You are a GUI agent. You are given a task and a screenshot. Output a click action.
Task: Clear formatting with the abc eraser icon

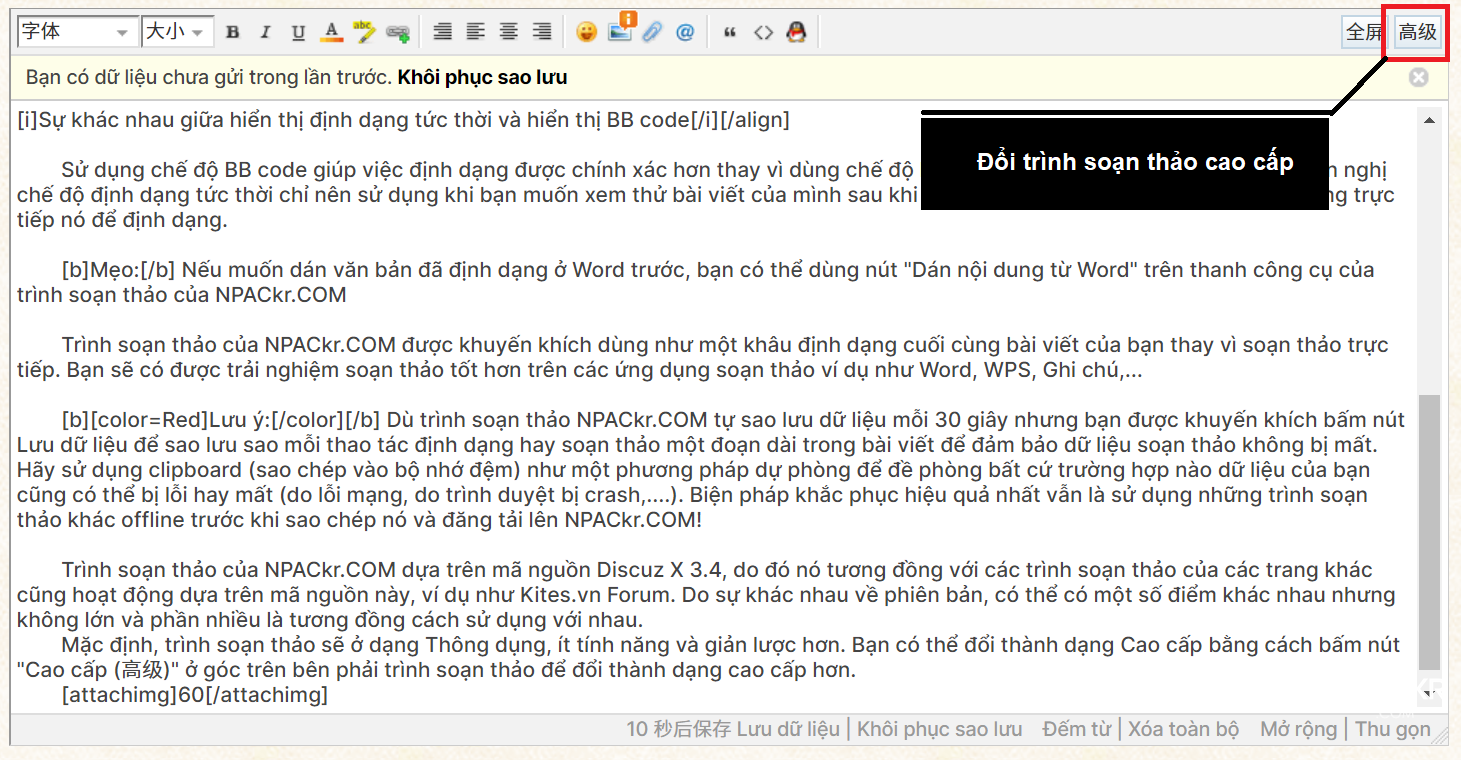pos(364,32)
